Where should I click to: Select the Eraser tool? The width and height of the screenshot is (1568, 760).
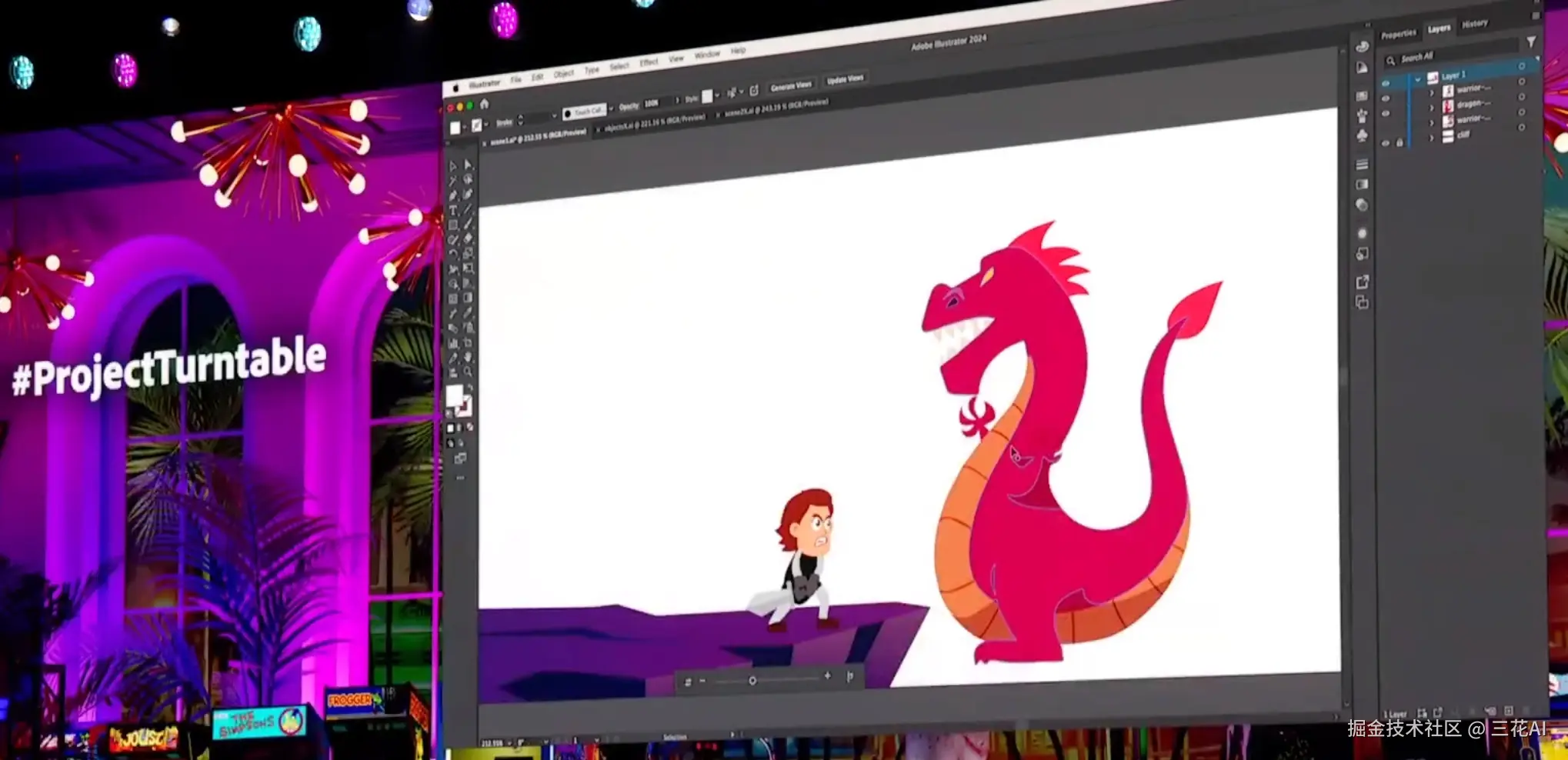coord(468,238)
